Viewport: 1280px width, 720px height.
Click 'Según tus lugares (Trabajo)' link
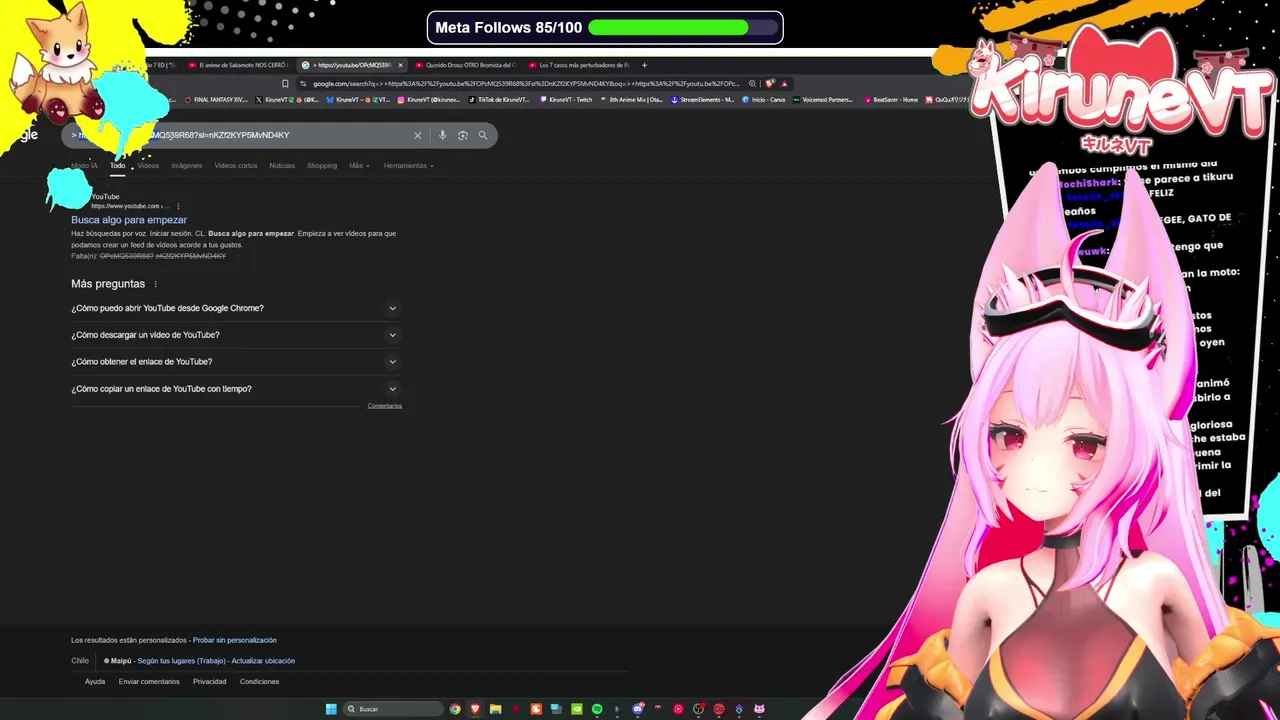pyautogui.click(x=181, y=661)
